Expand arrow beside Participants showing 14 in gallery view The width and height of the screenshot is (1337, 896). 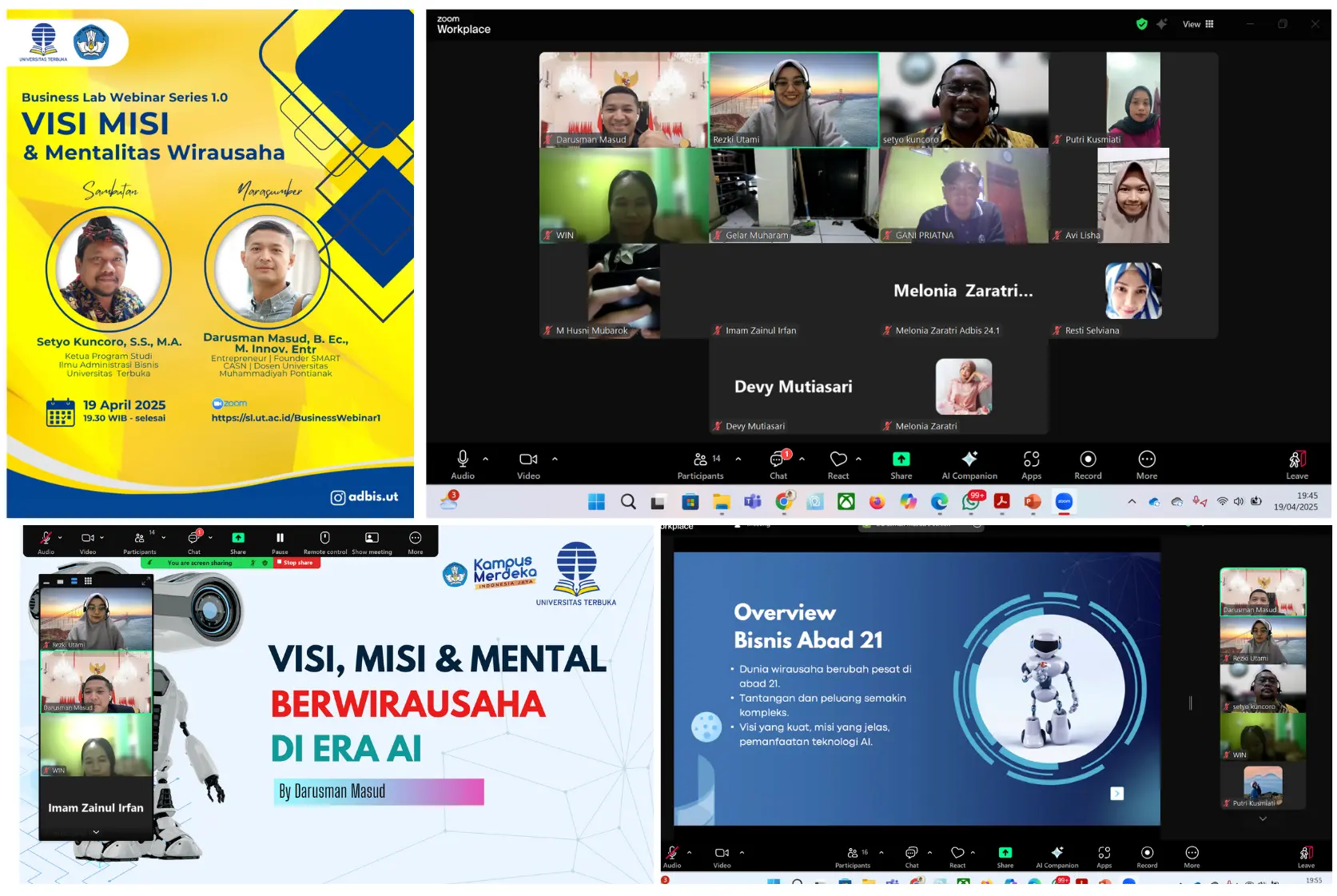(738, 459)
